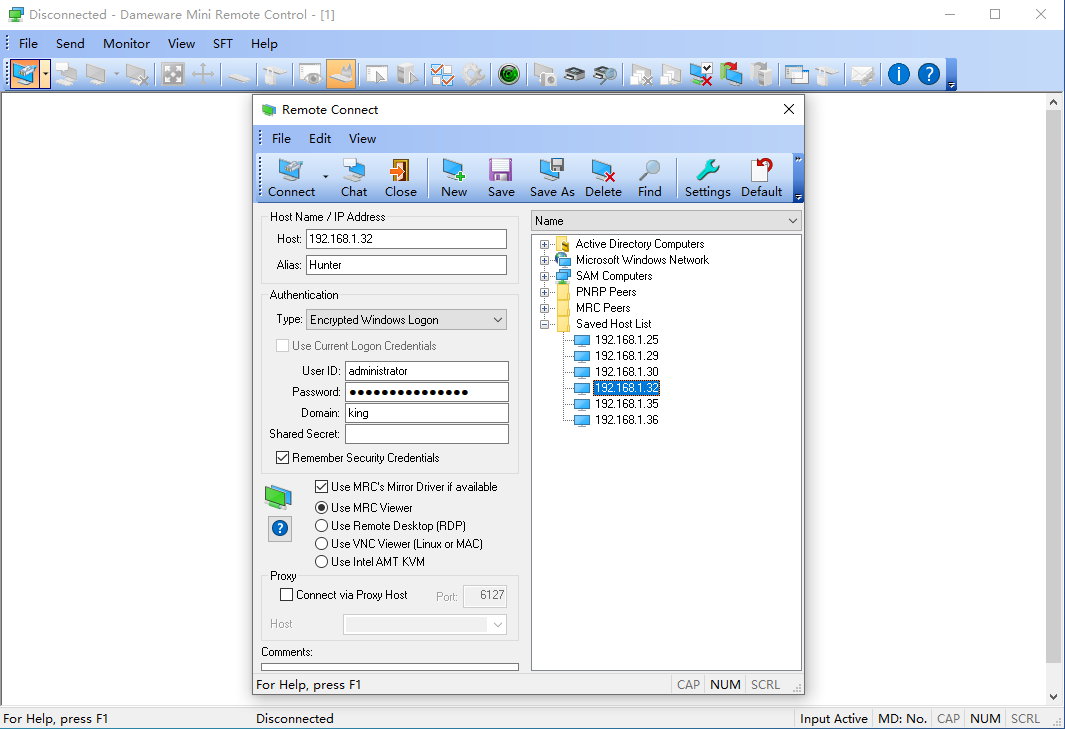Click the Save As toolbar icon

point(552,178)
